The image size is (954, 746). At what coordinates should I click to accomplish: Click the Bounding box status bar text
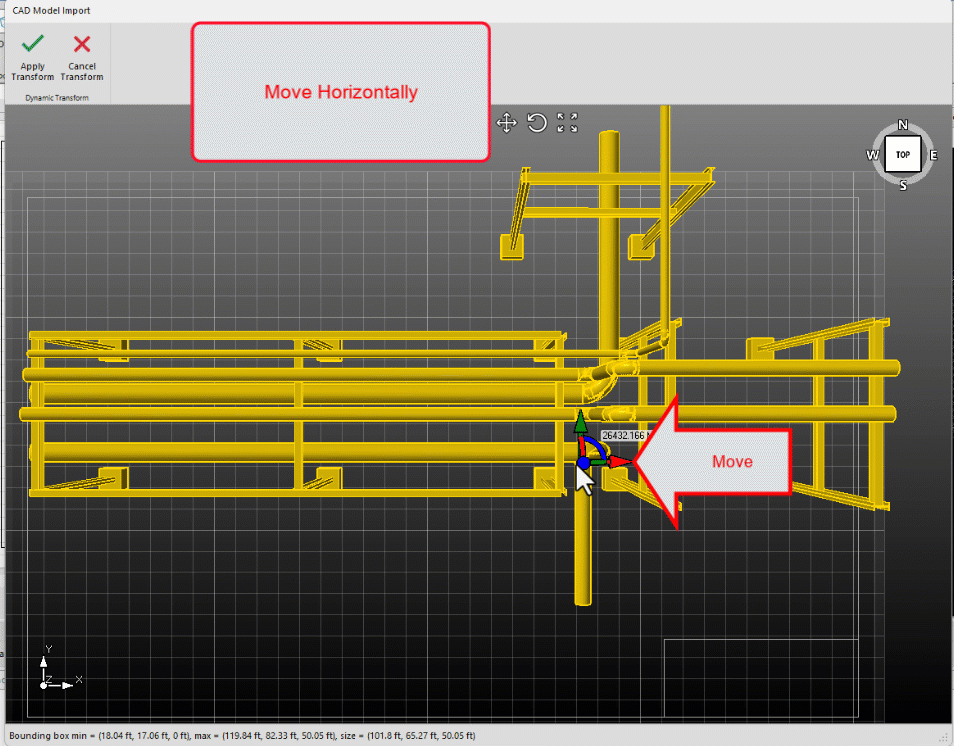coord(241,736)
